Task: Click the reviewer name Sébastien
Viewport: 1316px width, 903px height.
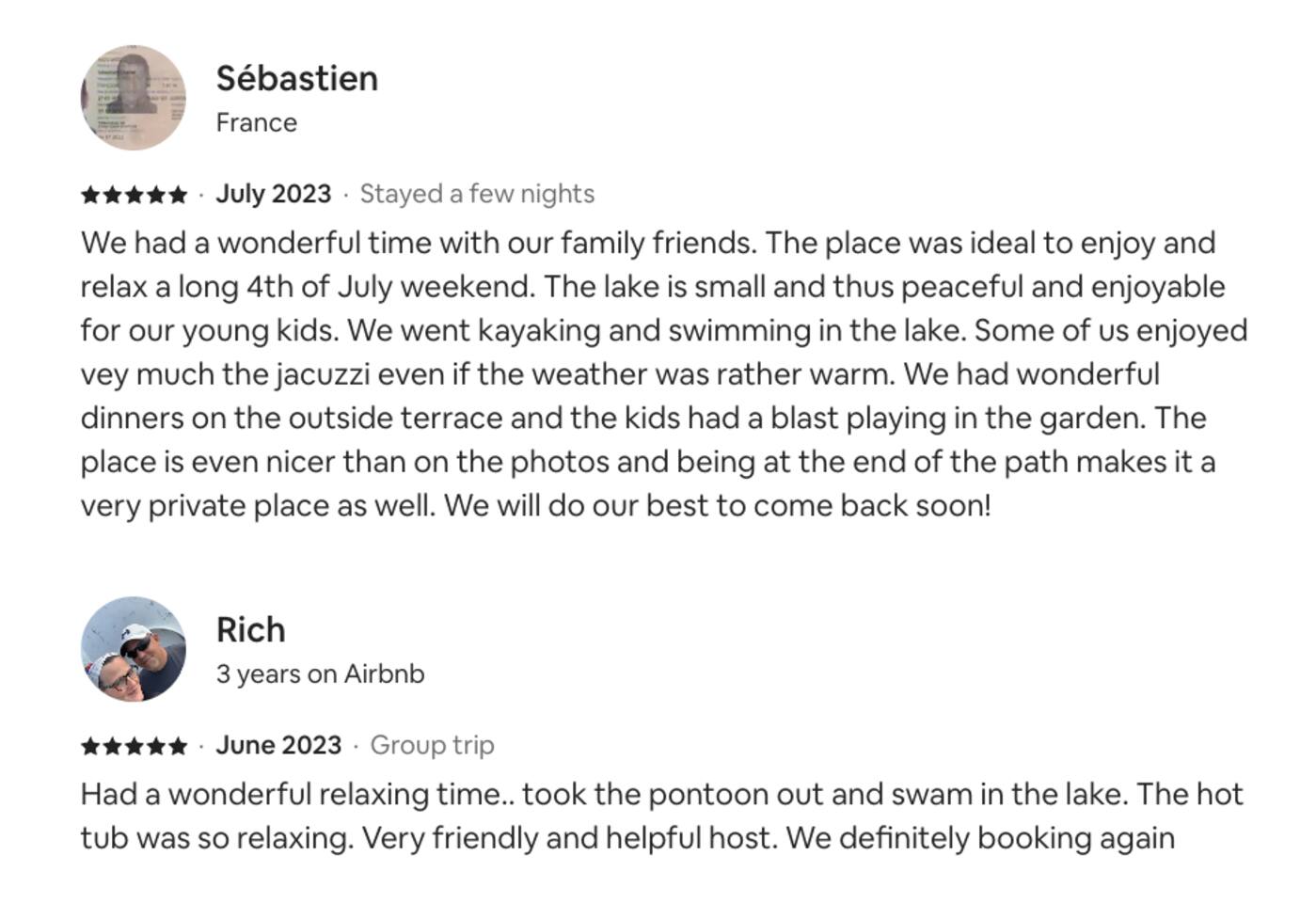Action: [x=296, y=78]
